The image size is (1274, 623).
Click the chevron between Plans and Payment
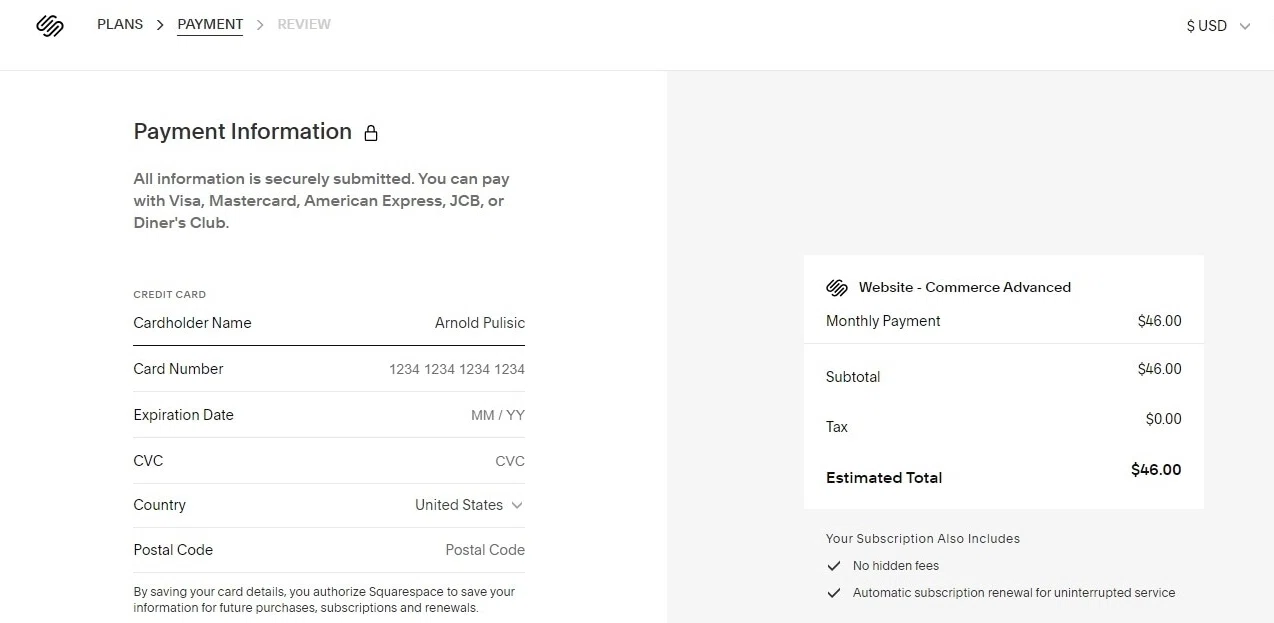(160, 25)
